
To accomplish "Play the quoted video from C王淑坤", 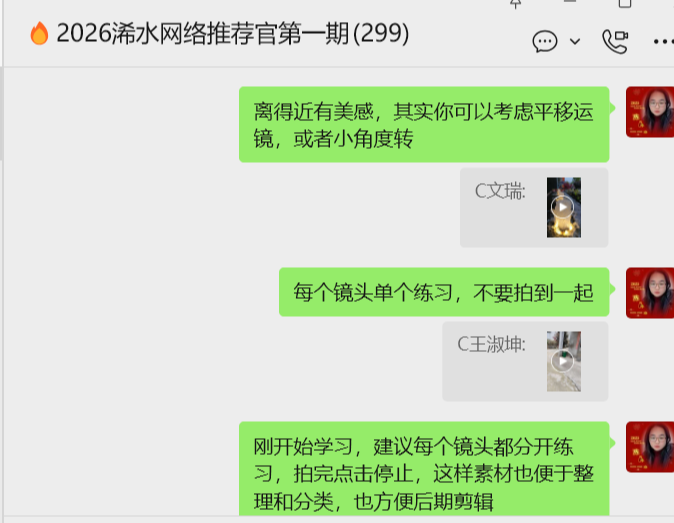I will coord(564,361).
